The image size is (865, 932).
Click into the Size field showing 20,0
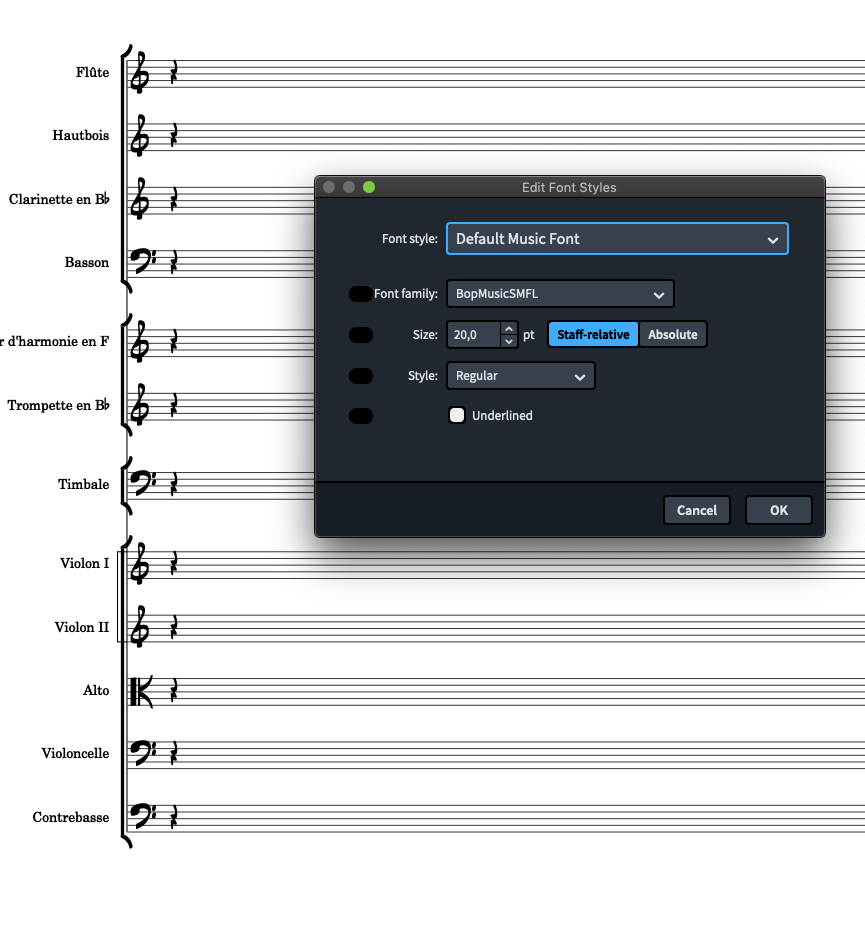(x=473, y=335)
